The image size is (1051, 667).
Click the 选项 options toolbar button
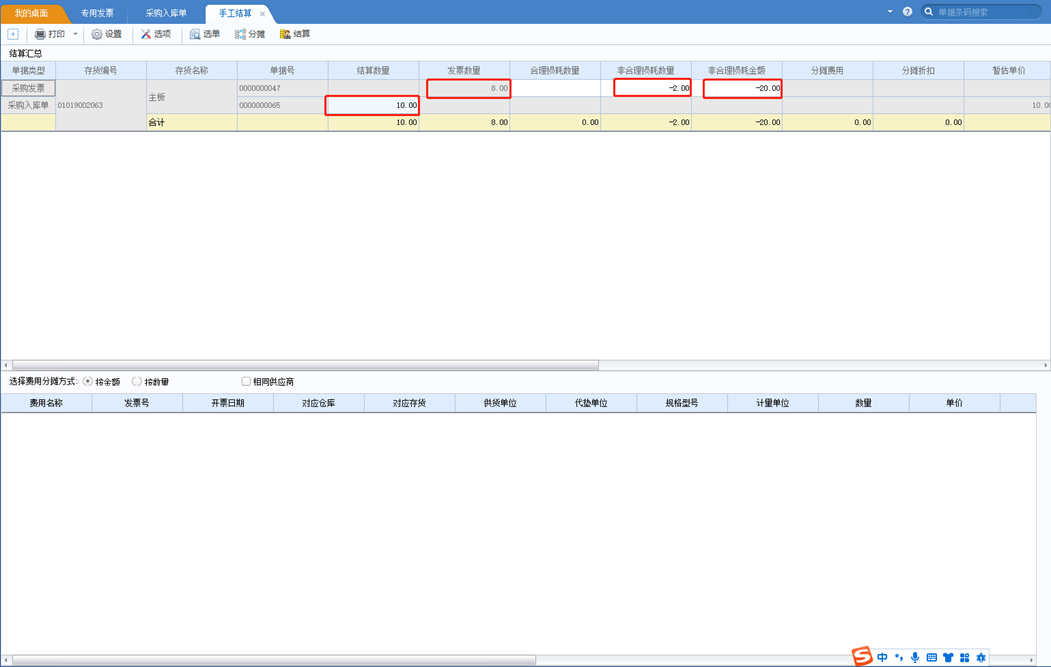point(156,34)
